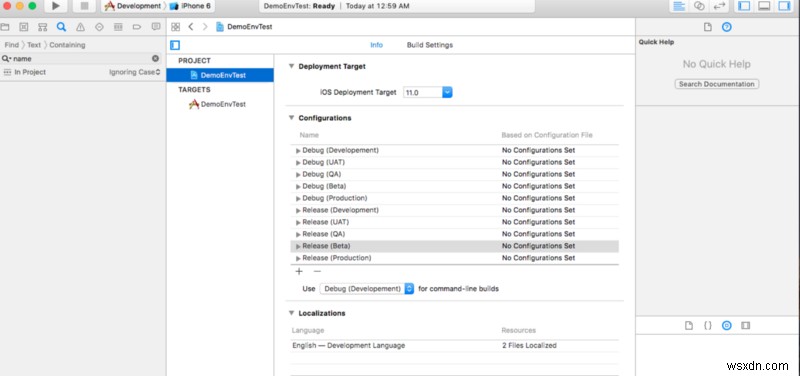The height and width of the screenshot is (376, 800).
Task: Collapse the Deployment Target section
Action: [291, 66]
